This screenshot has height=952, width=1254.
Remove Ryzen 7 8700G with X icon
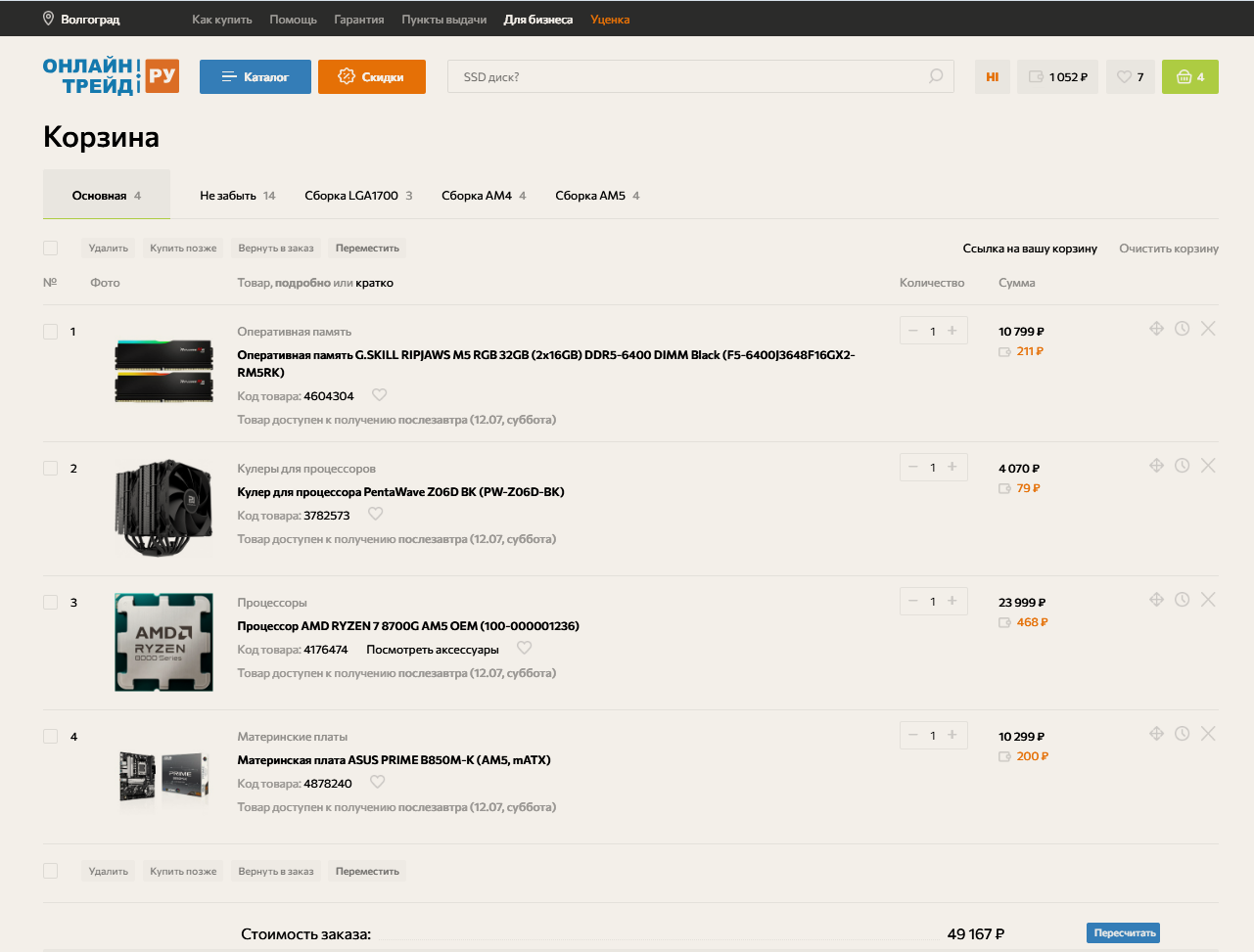(1208, 600)
